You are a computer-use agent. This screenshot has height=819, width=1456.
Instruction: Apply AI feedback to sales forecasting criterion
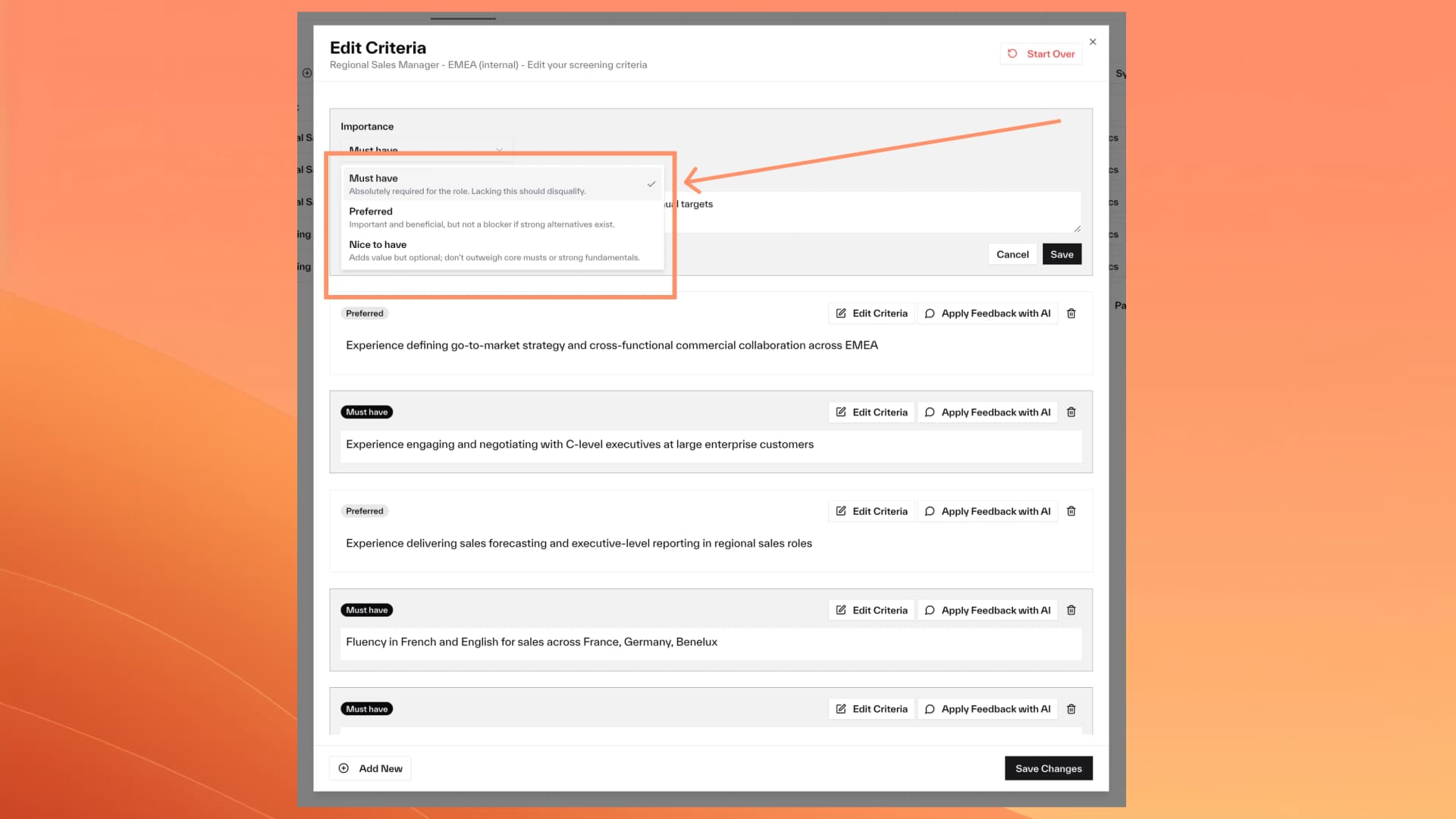987,511
